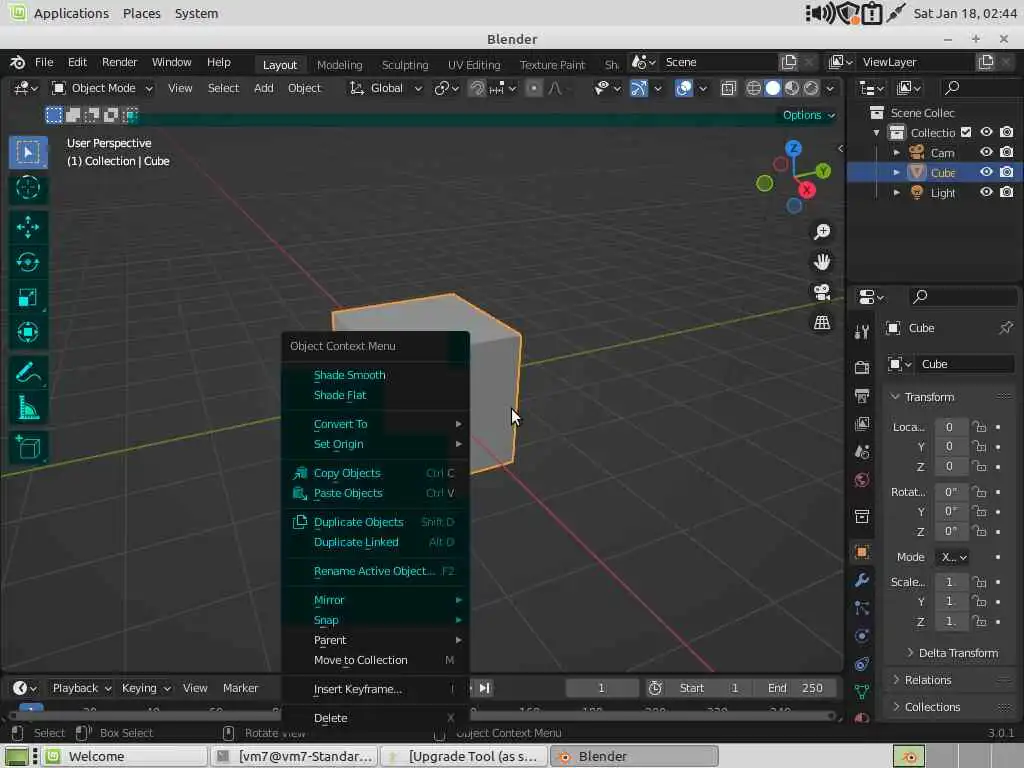Click Set Origin in context menu
This screenshot has height=768, width=1024.
[376, 444]
